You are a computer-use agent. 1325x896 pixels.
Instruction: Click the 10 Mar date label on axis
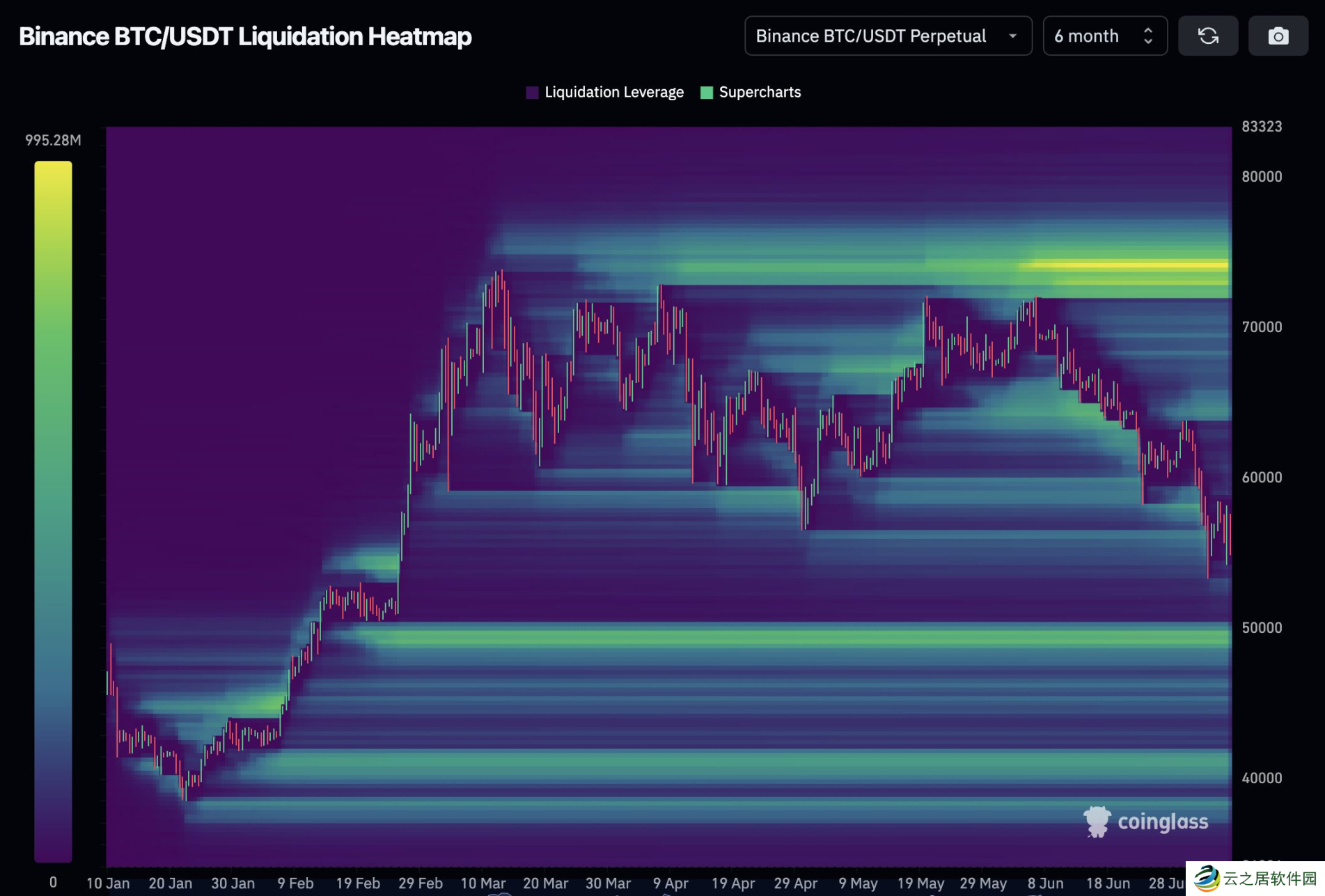pyautogui.click(x=483, y=883)
